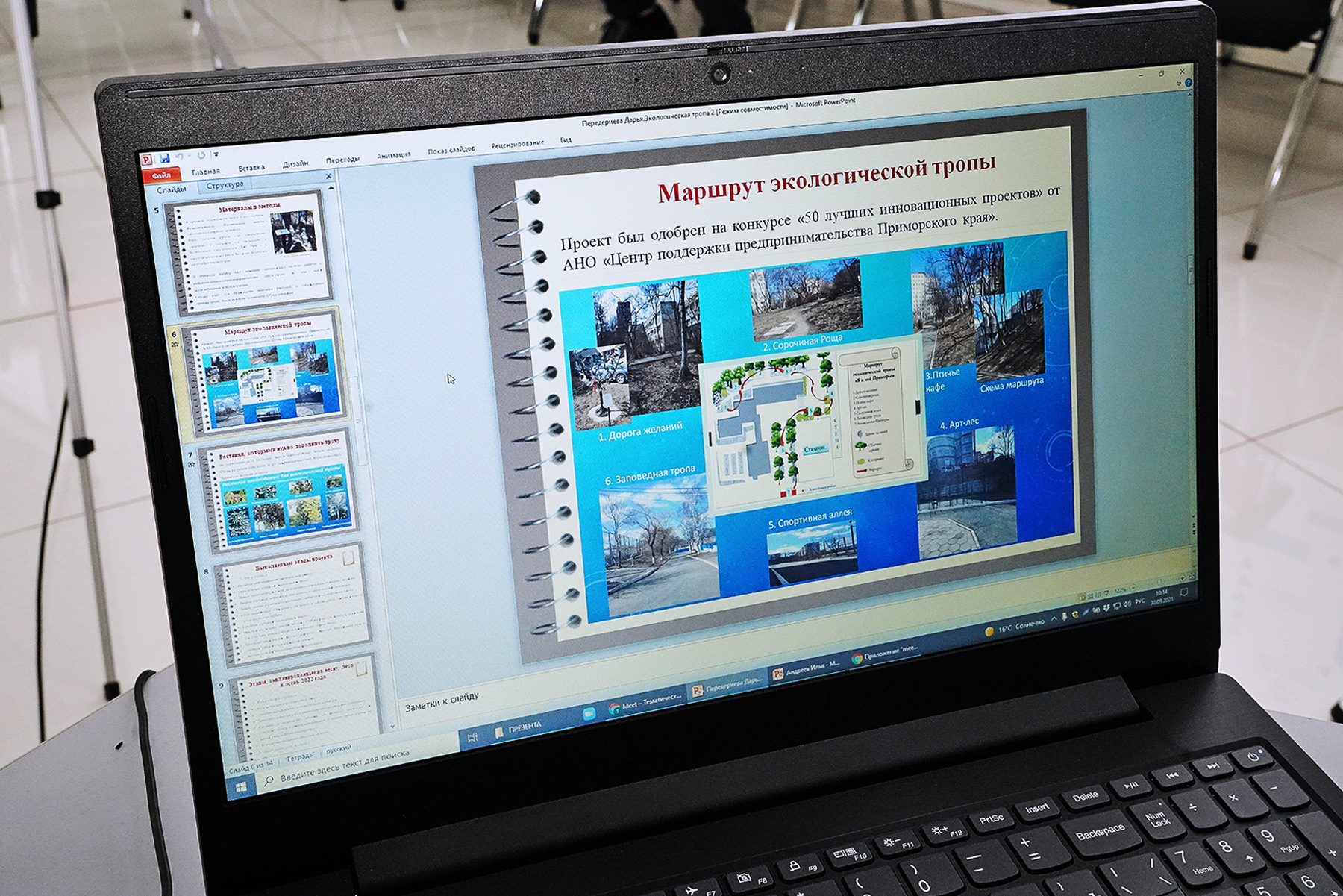Viewport: 1343px width, 896px height.
Task: Open the Файл tab
Action: pos(161,175)
